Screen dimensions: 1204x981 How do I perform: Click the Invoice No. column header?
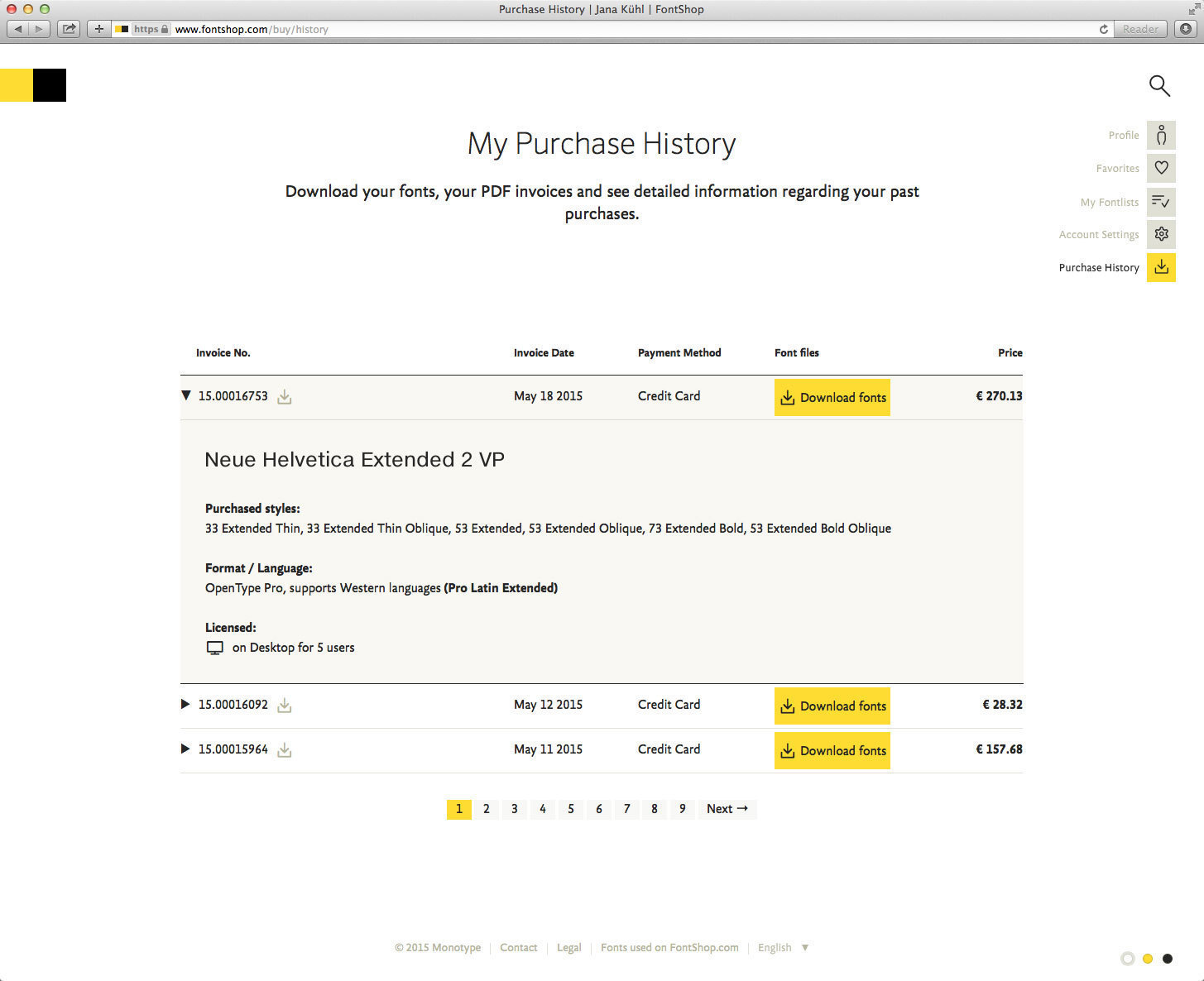[x=223, y=353]
